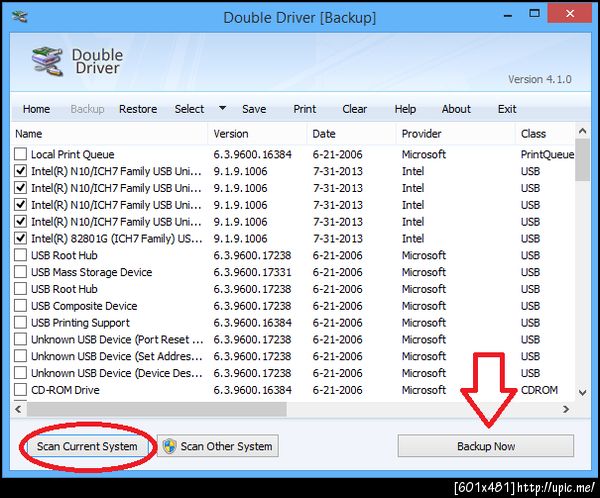Select the CD-ROM Drive row name
600x498 pixels.
pos(65,390)
